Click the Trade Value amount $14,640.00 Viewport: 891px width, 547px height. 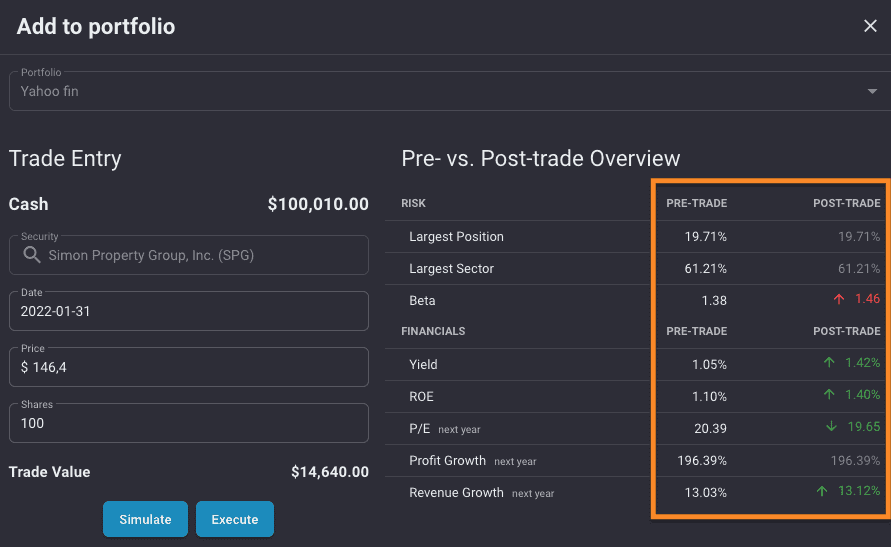tap(330, 472)
